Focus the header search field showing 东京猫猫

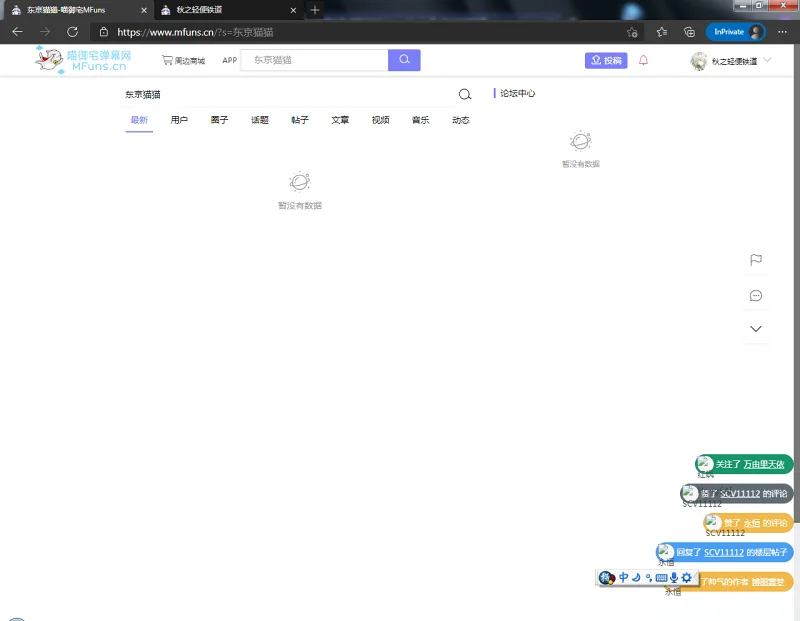(314, 60)
